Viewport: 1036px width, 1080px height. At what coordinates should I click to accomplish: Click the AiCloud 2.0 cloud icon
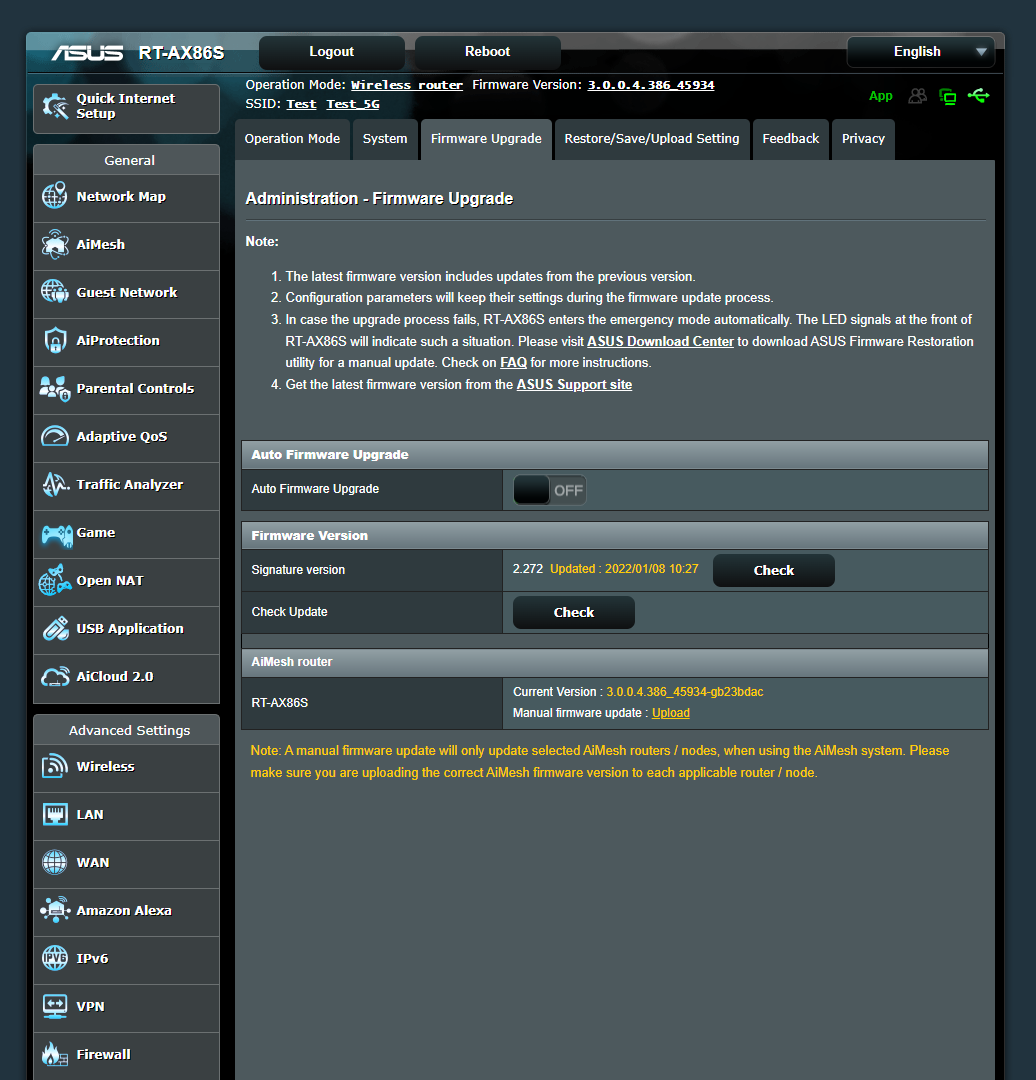54,676
